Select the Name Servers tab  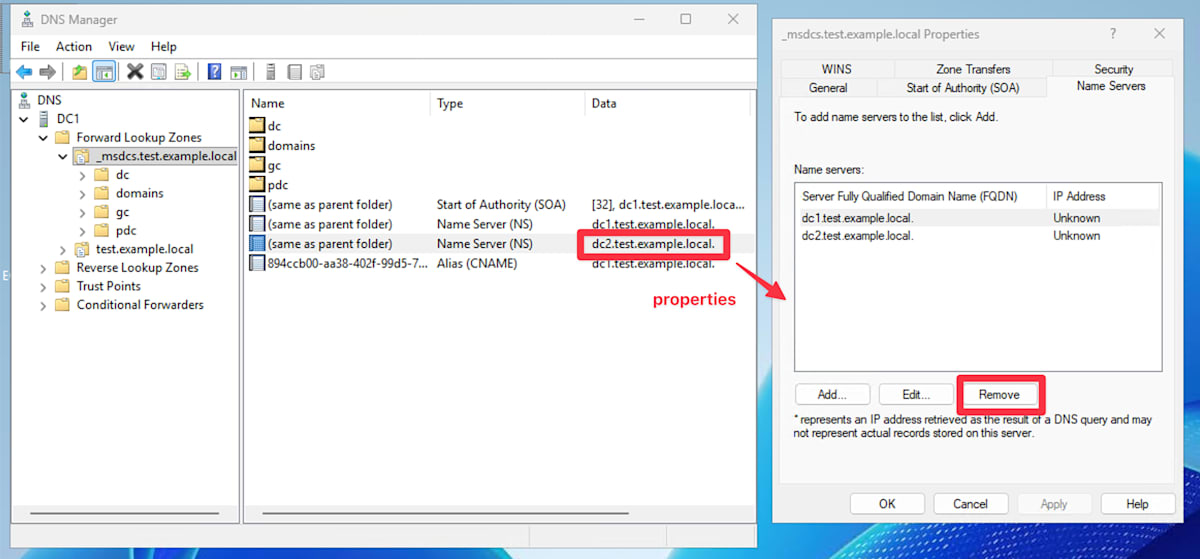coord(1111,86)
